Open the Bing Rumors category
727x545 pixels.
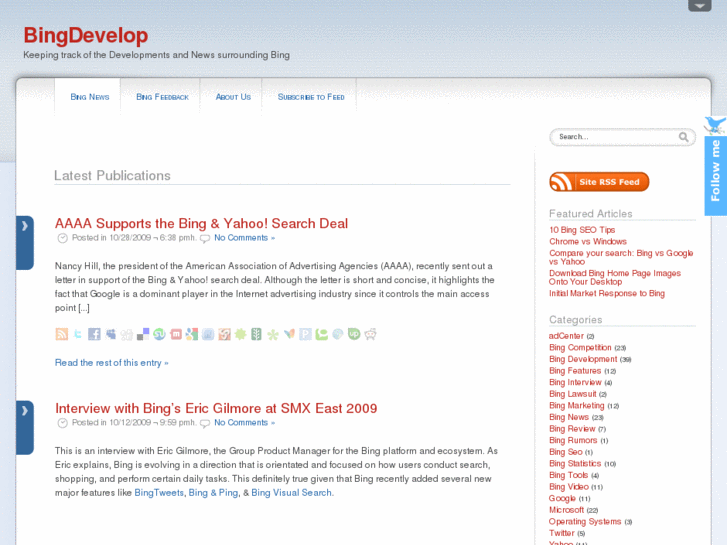(573, 440)
